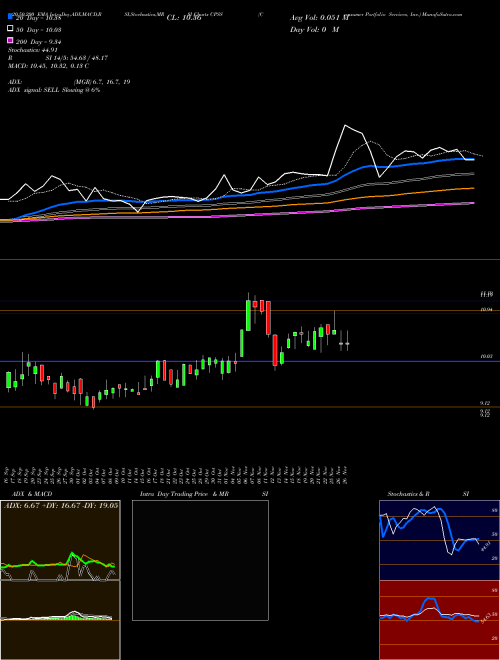Click inside the empty intraday trading price chart

coord(200,560)
